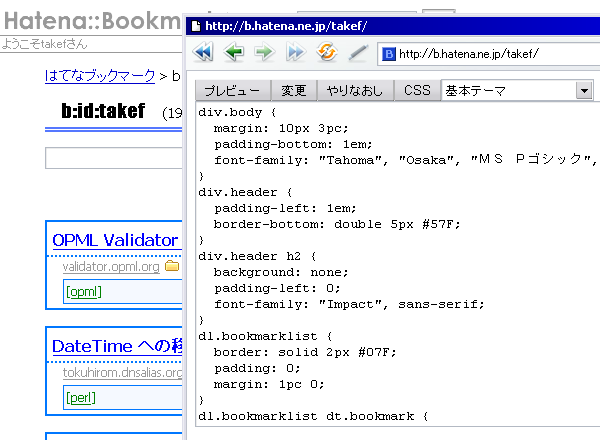Click the プレビュー button
600x440 pixels.
233,90
